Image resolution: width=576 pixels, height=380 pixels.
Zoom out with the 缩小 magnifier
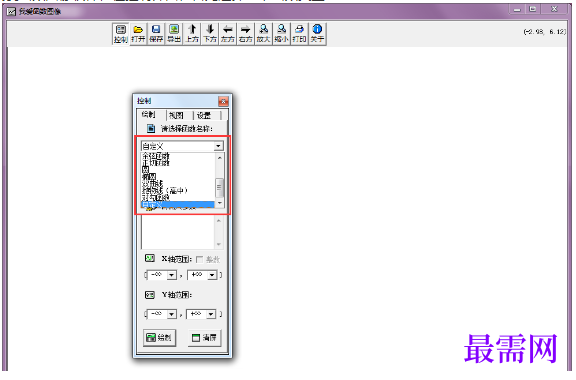pyautogui.click(x=281, y=33)
